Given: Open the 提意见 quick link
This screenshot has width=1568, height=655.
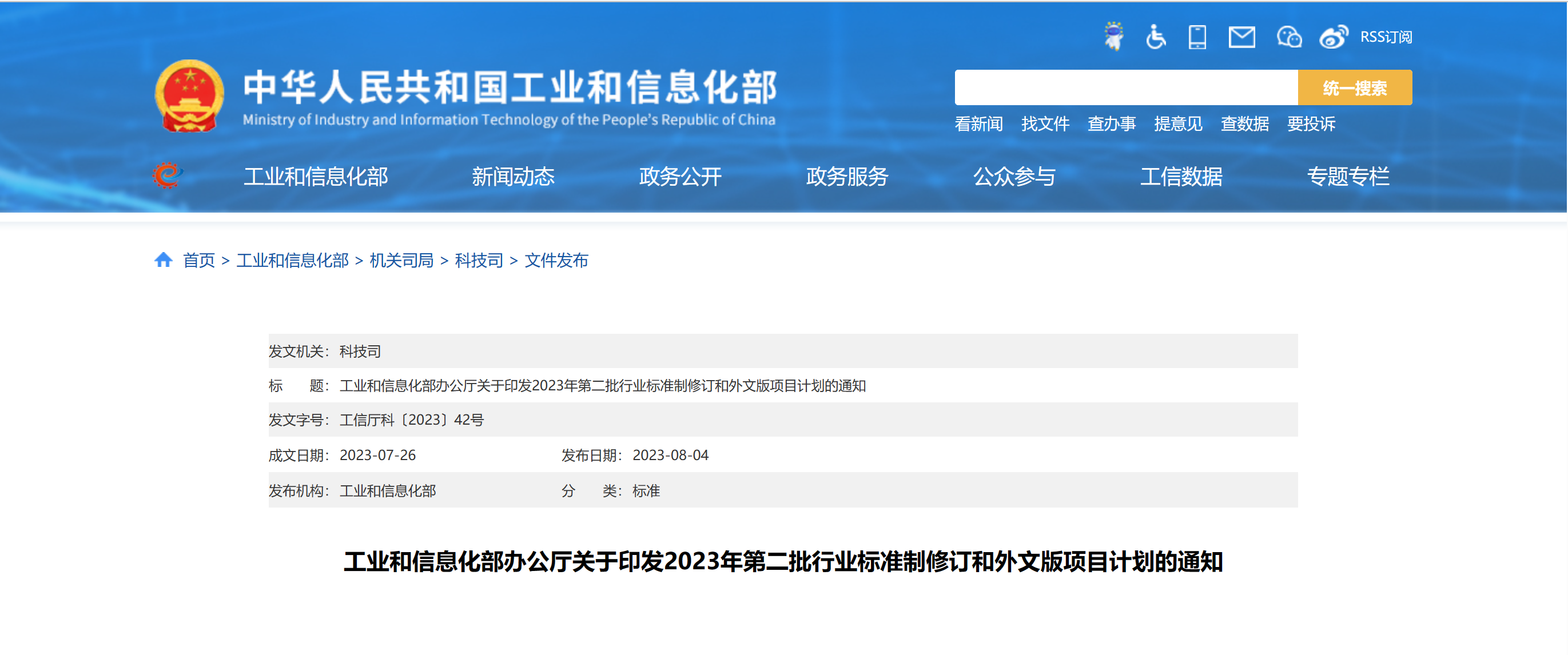Looking at the screenshot, I should (1179, 124).
